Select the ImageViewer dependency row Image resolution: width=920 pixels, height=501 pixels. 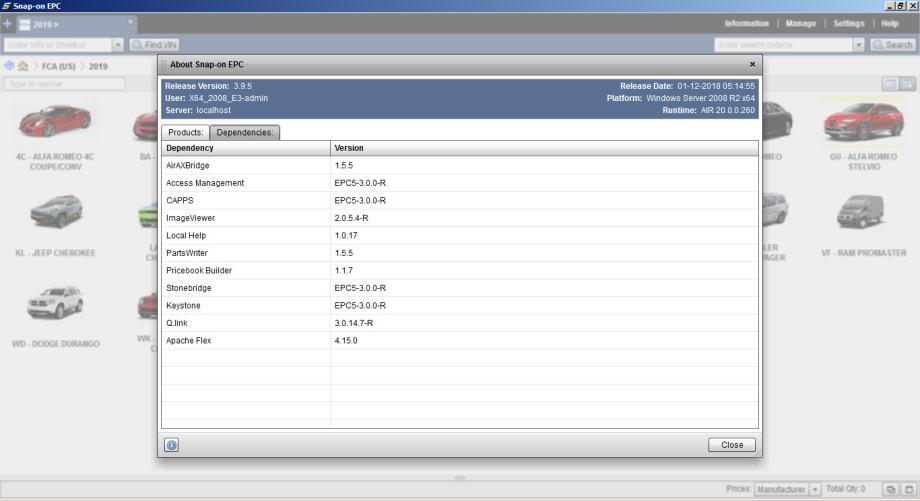click(x=460, y=218)
